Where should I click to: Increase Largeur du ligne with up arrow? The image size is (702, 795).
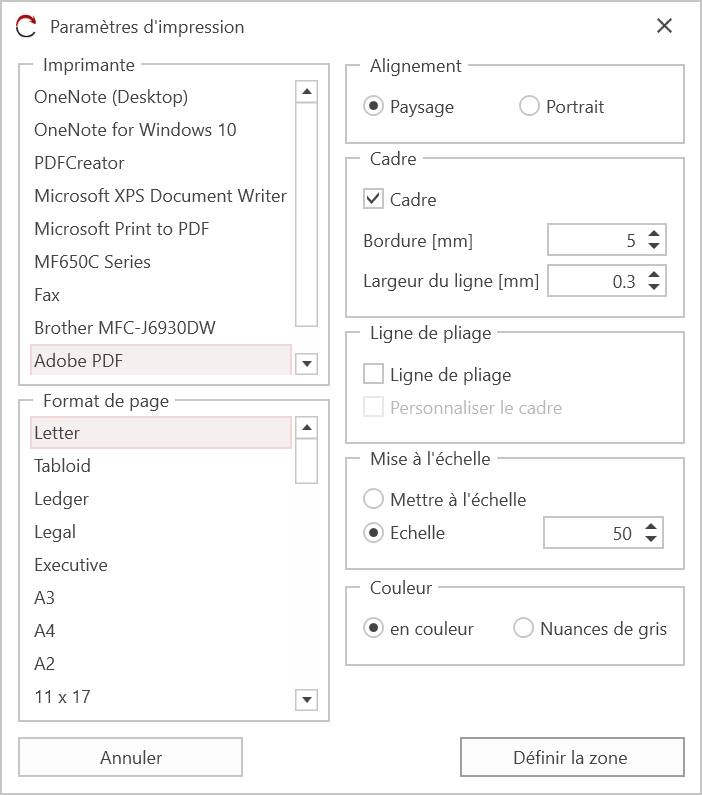click(x=653, y=275)
